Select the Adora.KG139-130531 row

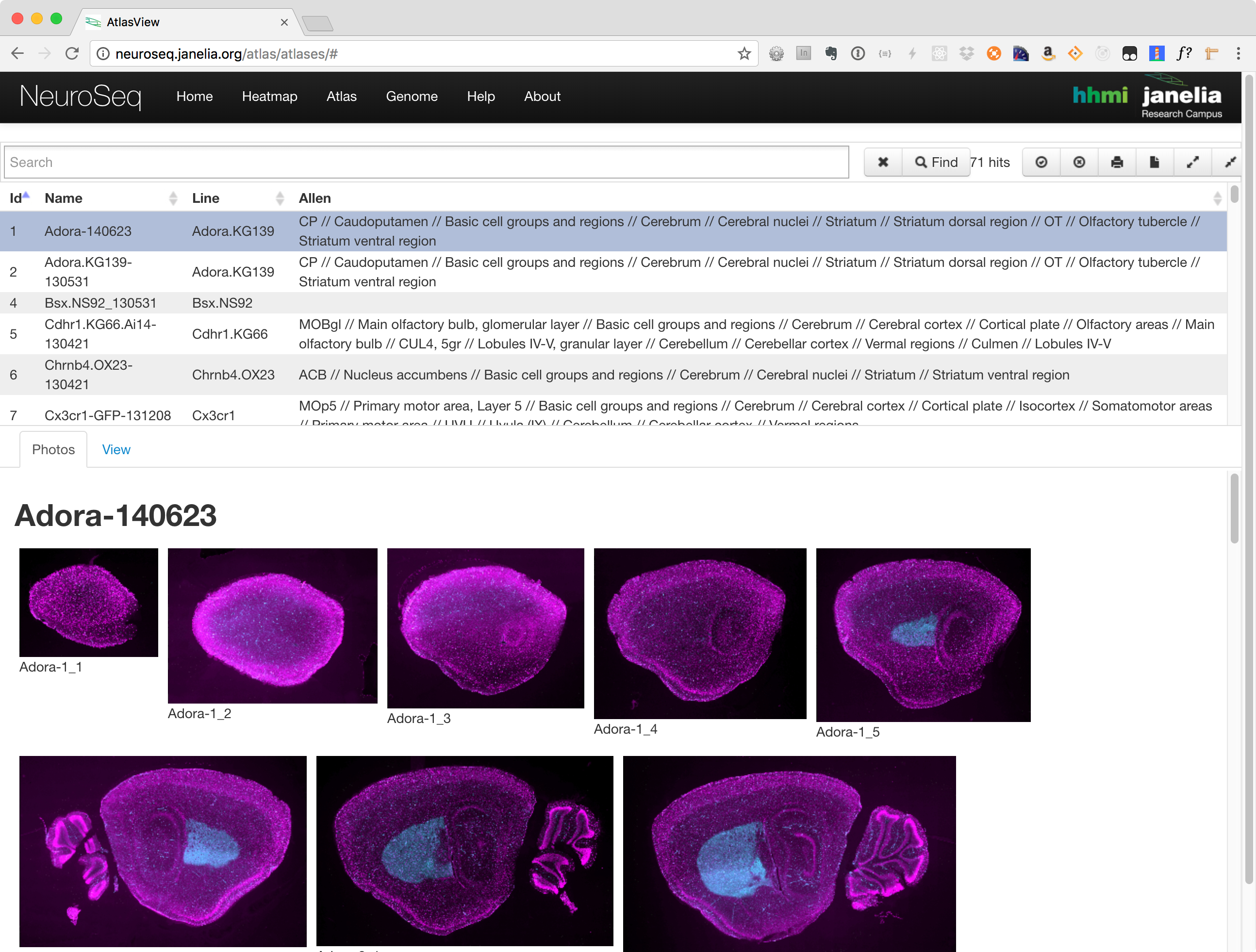[613, 272]
